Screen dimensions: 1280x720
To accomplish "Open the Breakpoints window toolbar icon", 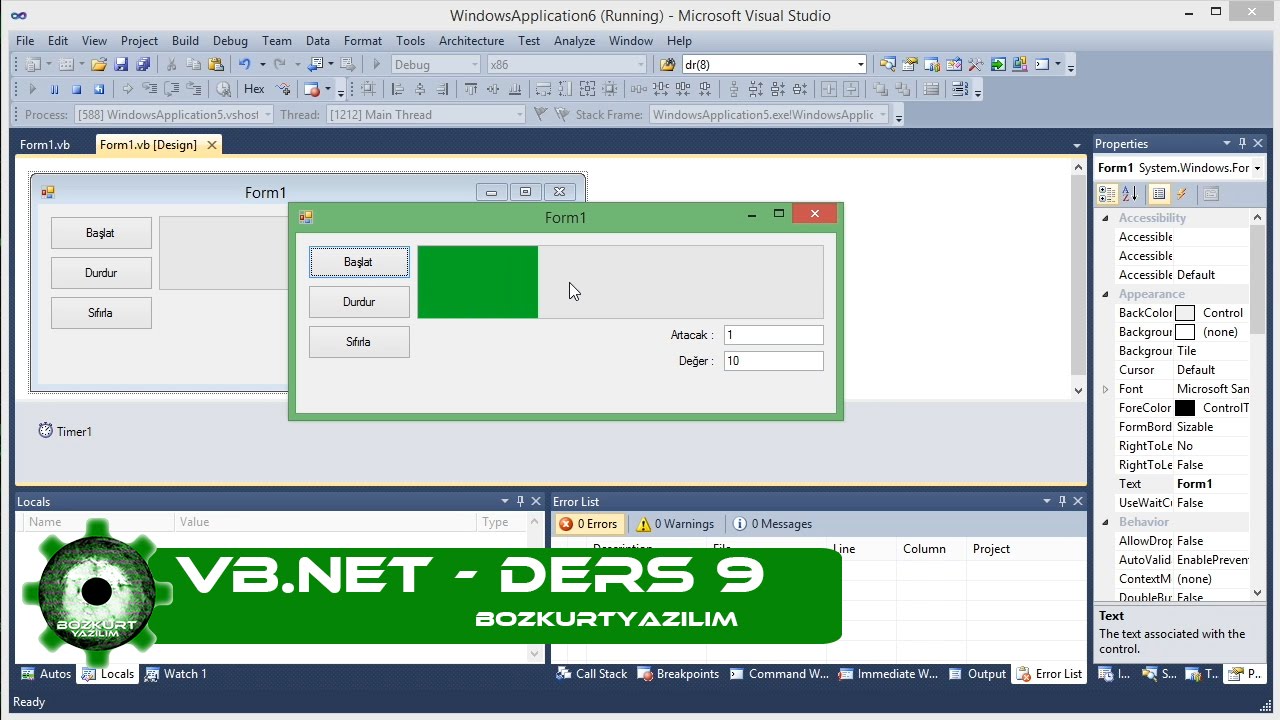I will point(312,89).
